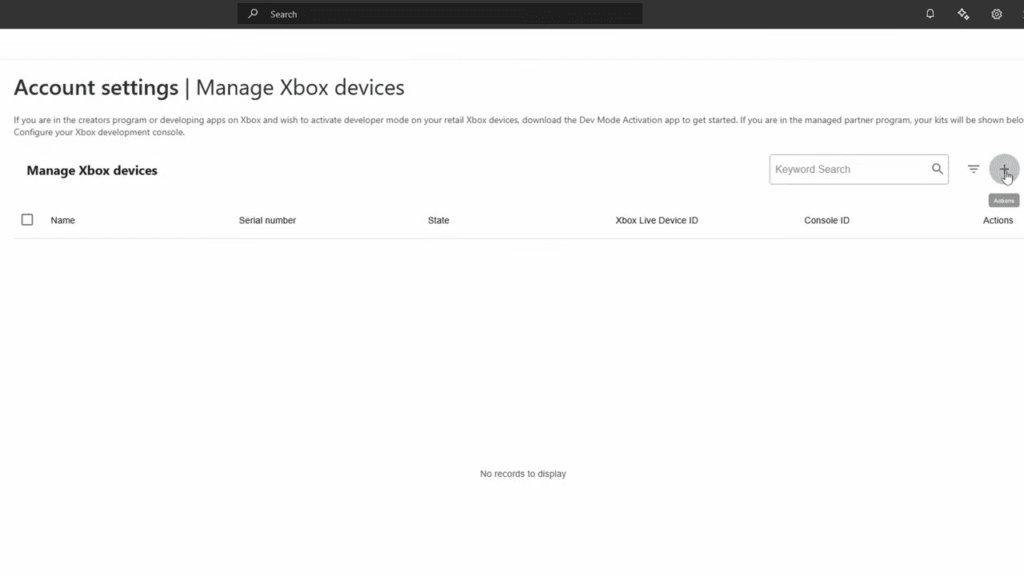
Task: Add a new Xbox device with the plus icon
Action: (1004, 168)
